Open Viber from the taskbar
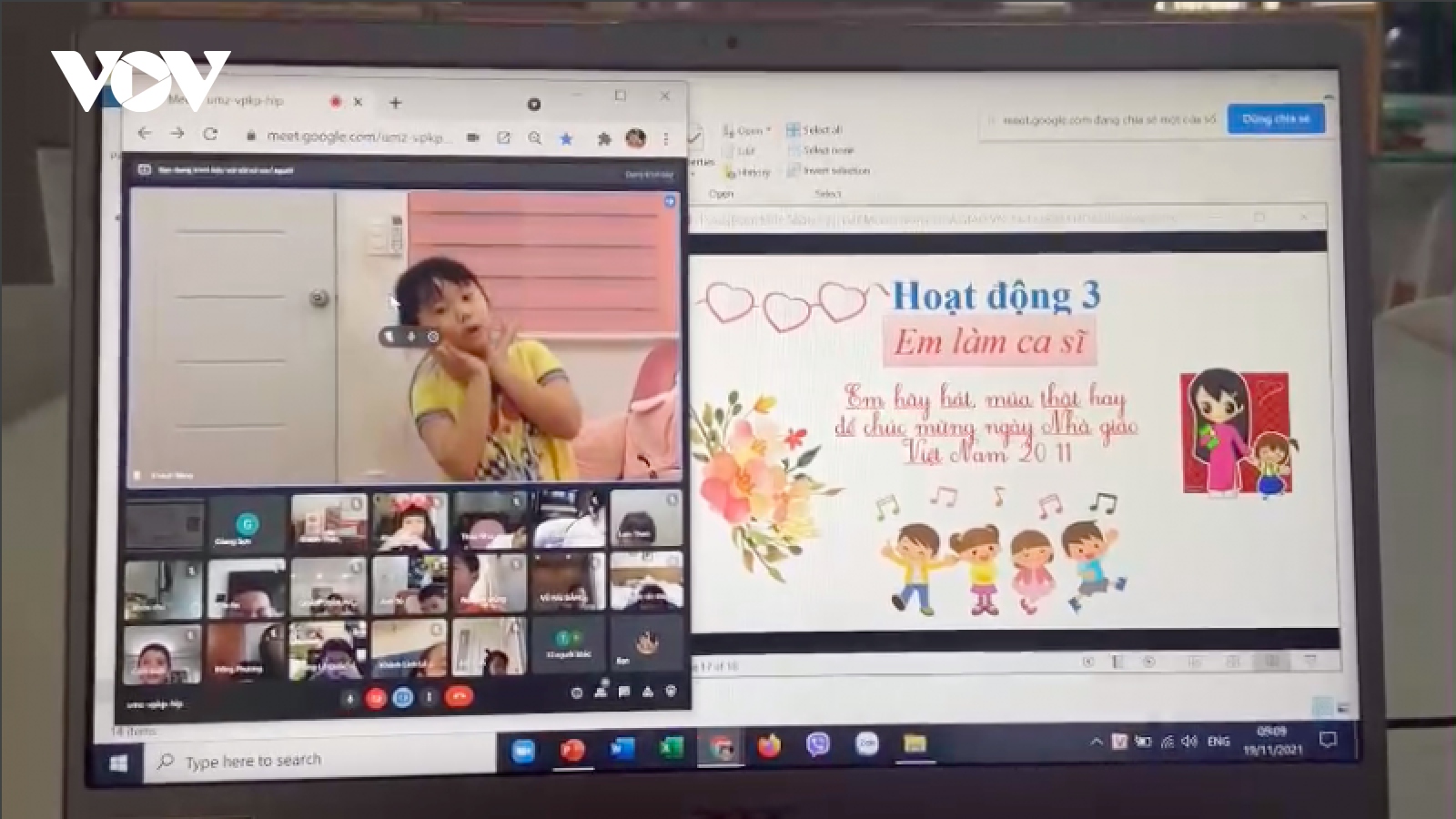This screenshot has height=819, width=1456. [x=817, y=745]
